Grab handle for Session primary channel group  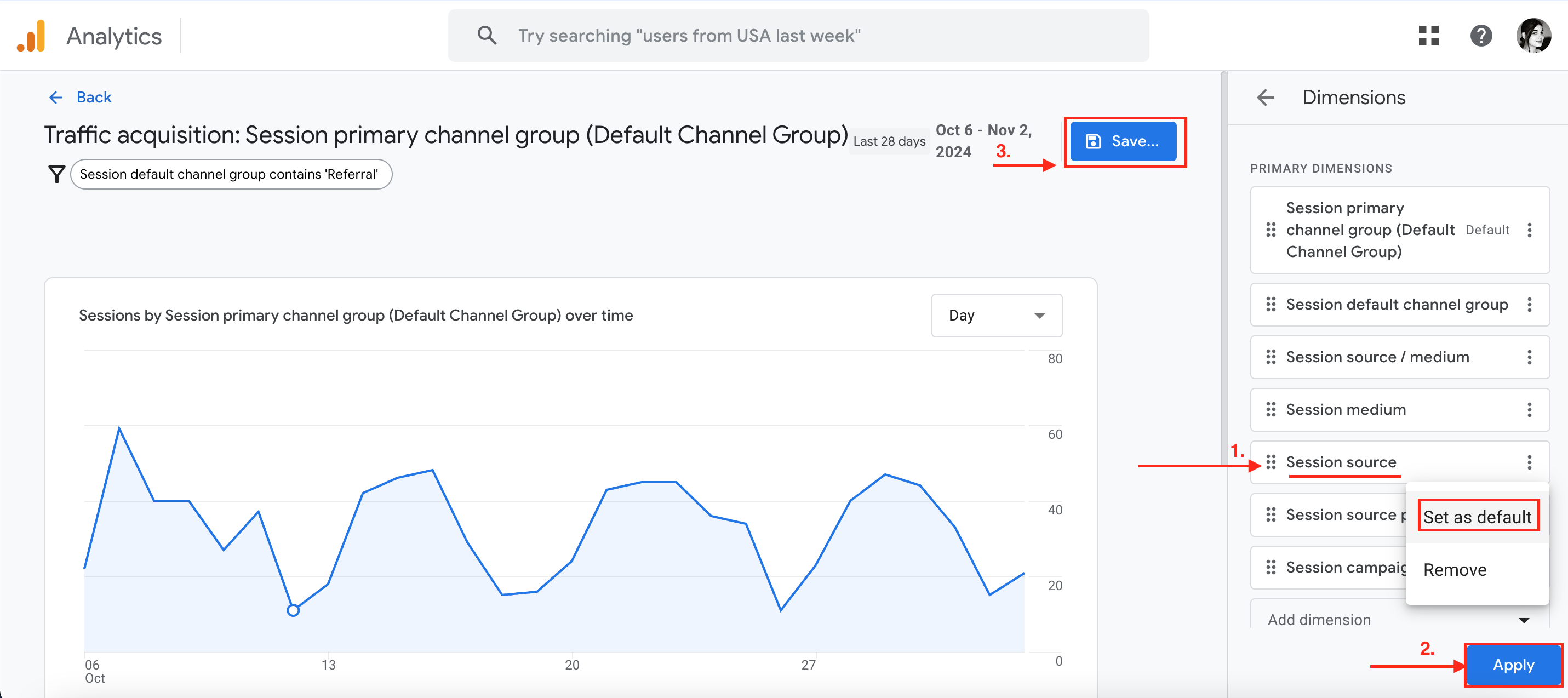click(x=1271, y=230)
